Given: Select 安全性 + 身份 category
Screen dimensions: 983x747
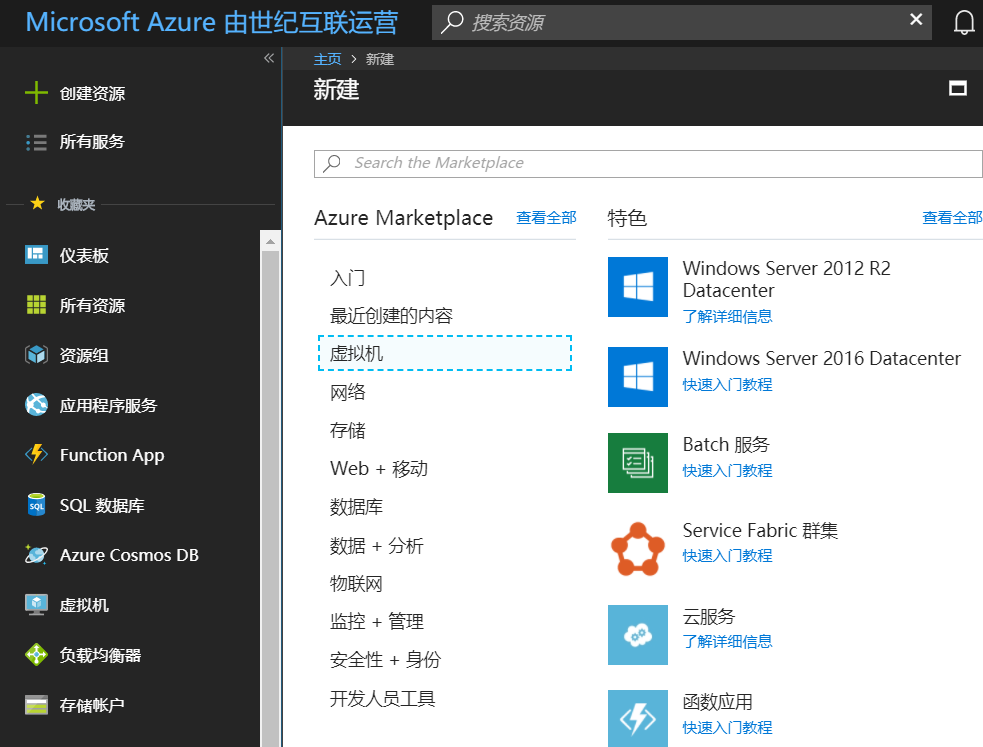Looking at the screenshot, I should (x=386, y=660).
